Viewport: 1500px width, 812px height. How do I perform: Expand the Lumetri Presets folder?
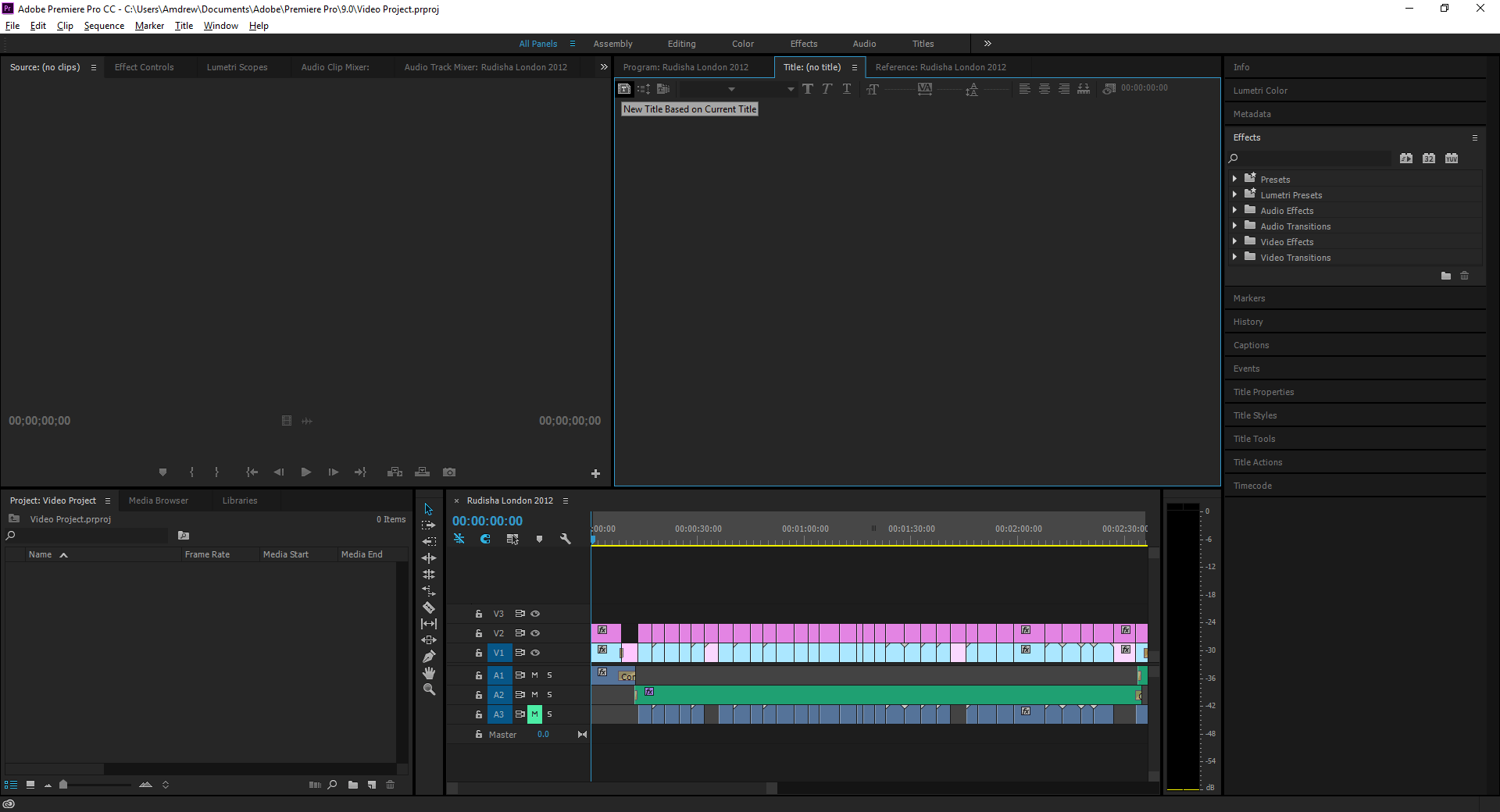pyautogui.click(x=1235, y=194)
